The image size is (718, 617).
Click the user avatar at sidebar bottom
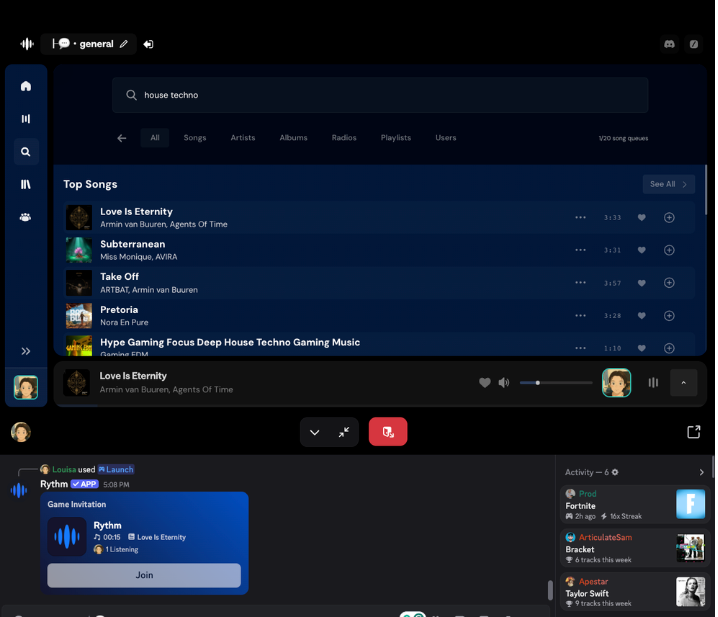pyautogui.click(x=26, y=387)
